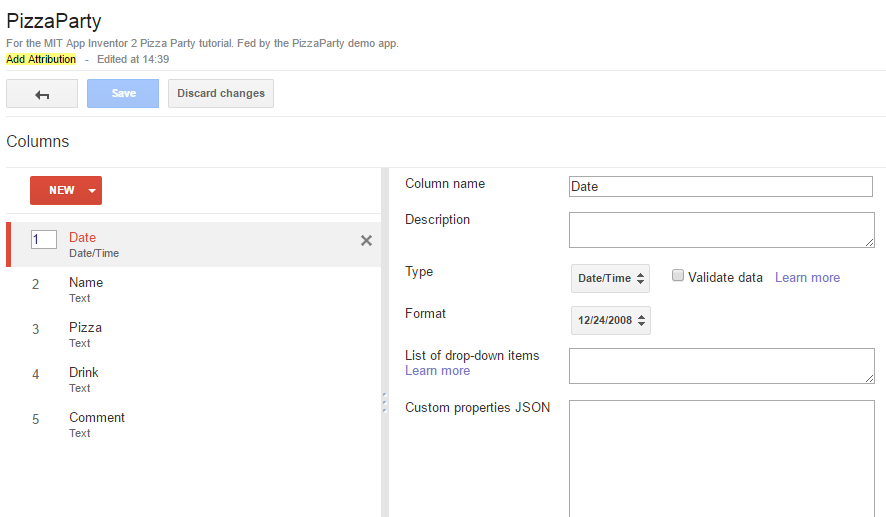Click the Add Attribution link

[41, 59]
